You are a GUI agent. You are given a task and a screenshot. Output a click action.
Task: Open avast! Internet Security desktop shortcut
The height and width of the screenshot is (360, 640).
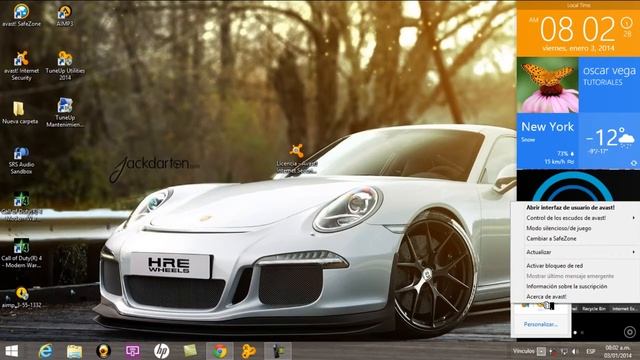pos(21,65)
